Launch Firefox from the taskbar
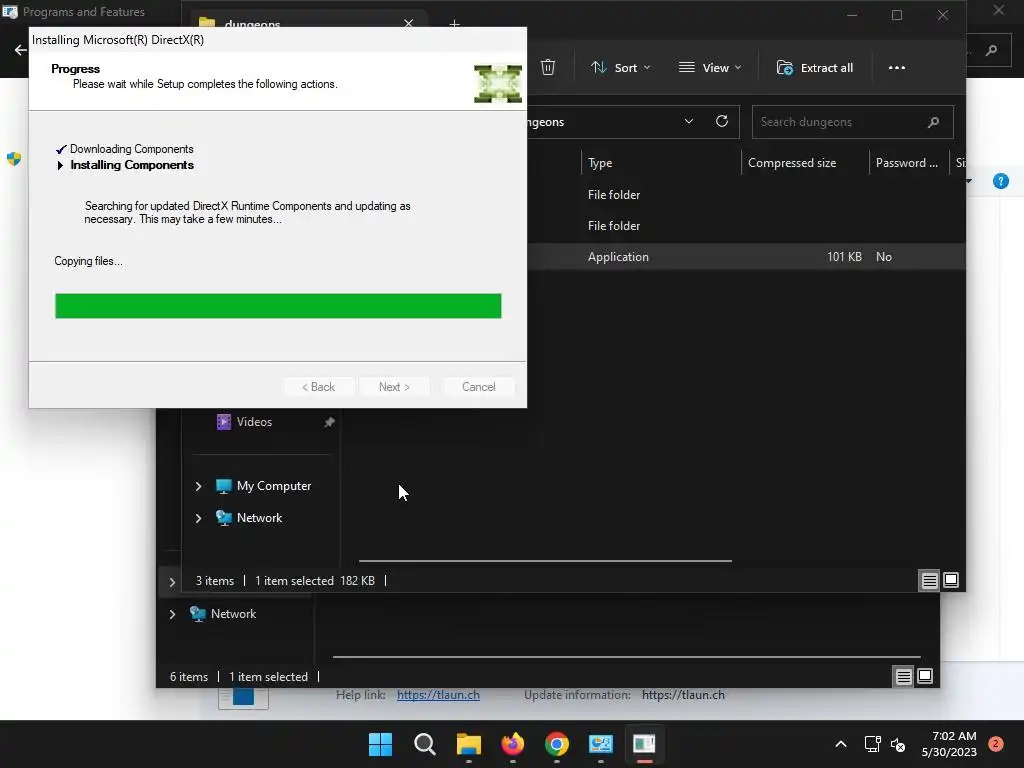Screen dimensions: 1024x768 tap(513, 744)
